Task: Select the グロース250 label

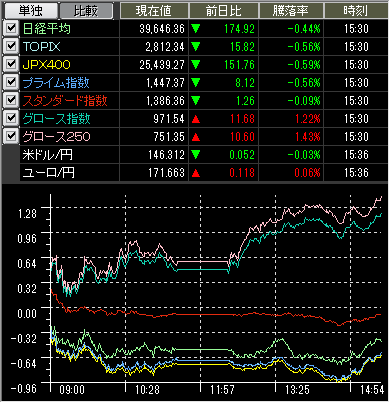Action: click(56, 137)
